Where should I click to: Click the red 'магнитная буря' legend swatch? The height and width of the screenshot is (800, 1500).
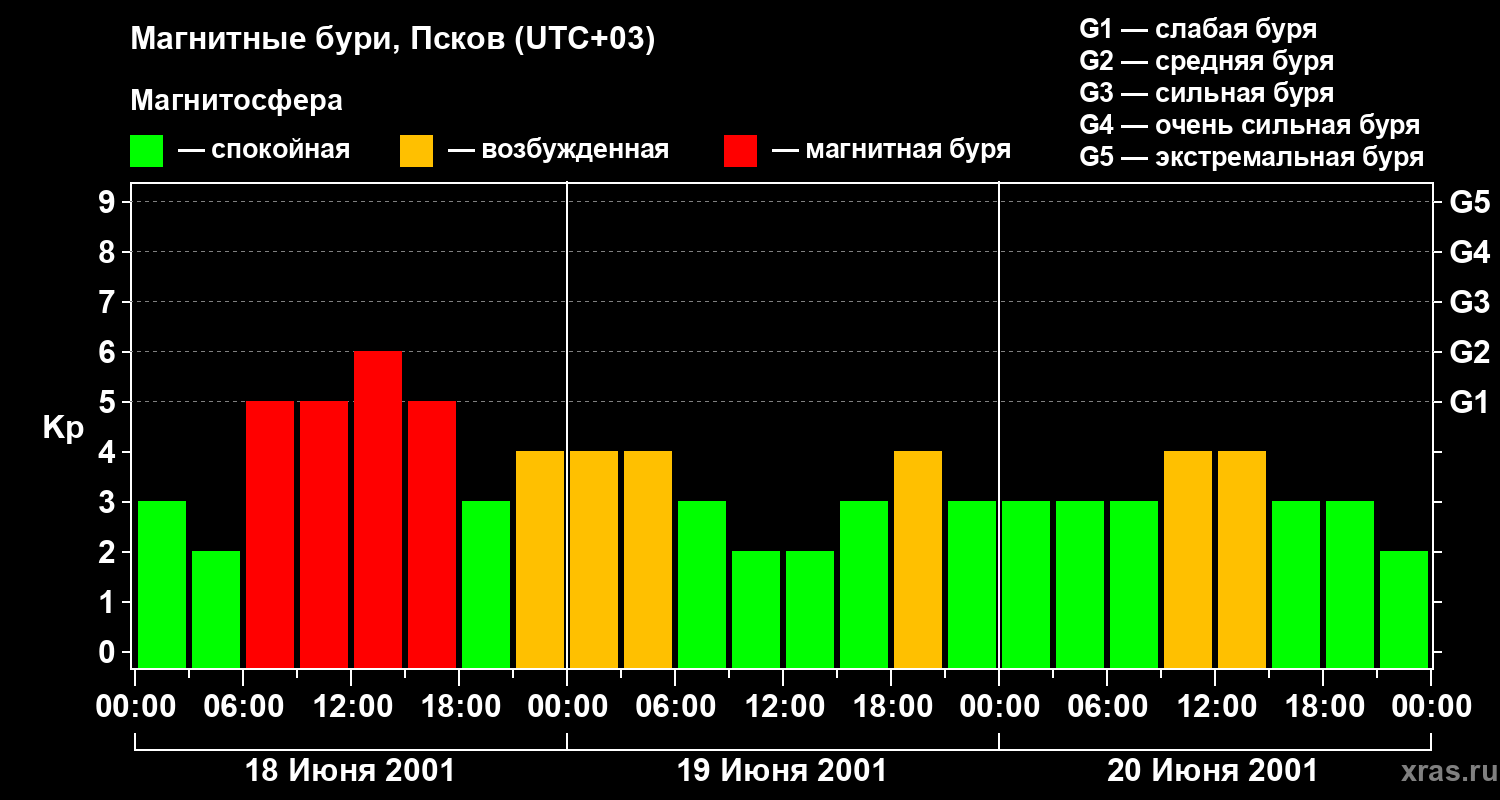click(741, 151)
